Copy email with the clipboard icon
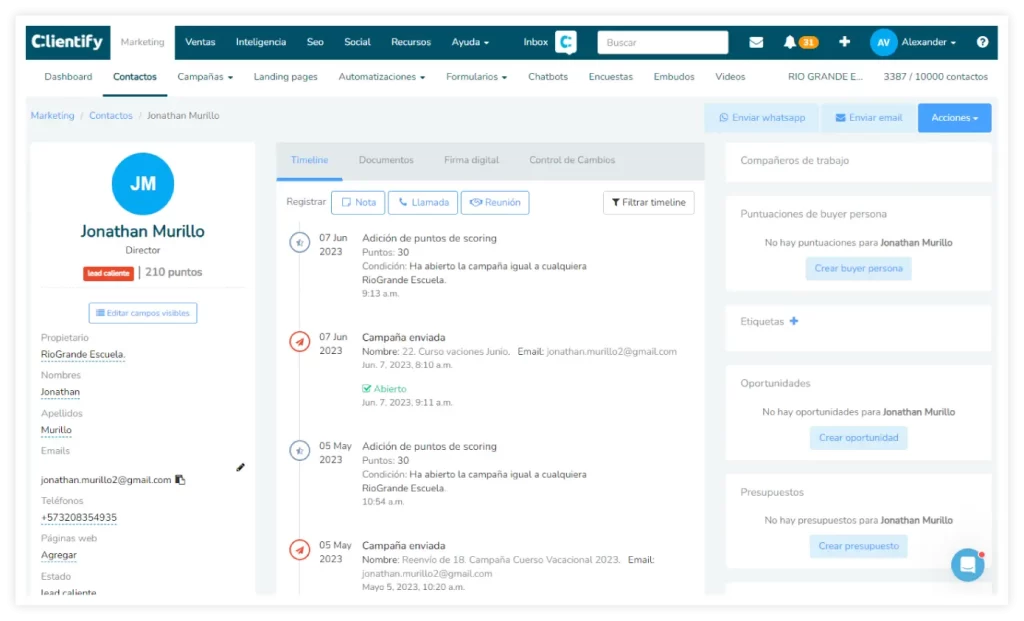The image size is (1024, 621). click(180, 480)
